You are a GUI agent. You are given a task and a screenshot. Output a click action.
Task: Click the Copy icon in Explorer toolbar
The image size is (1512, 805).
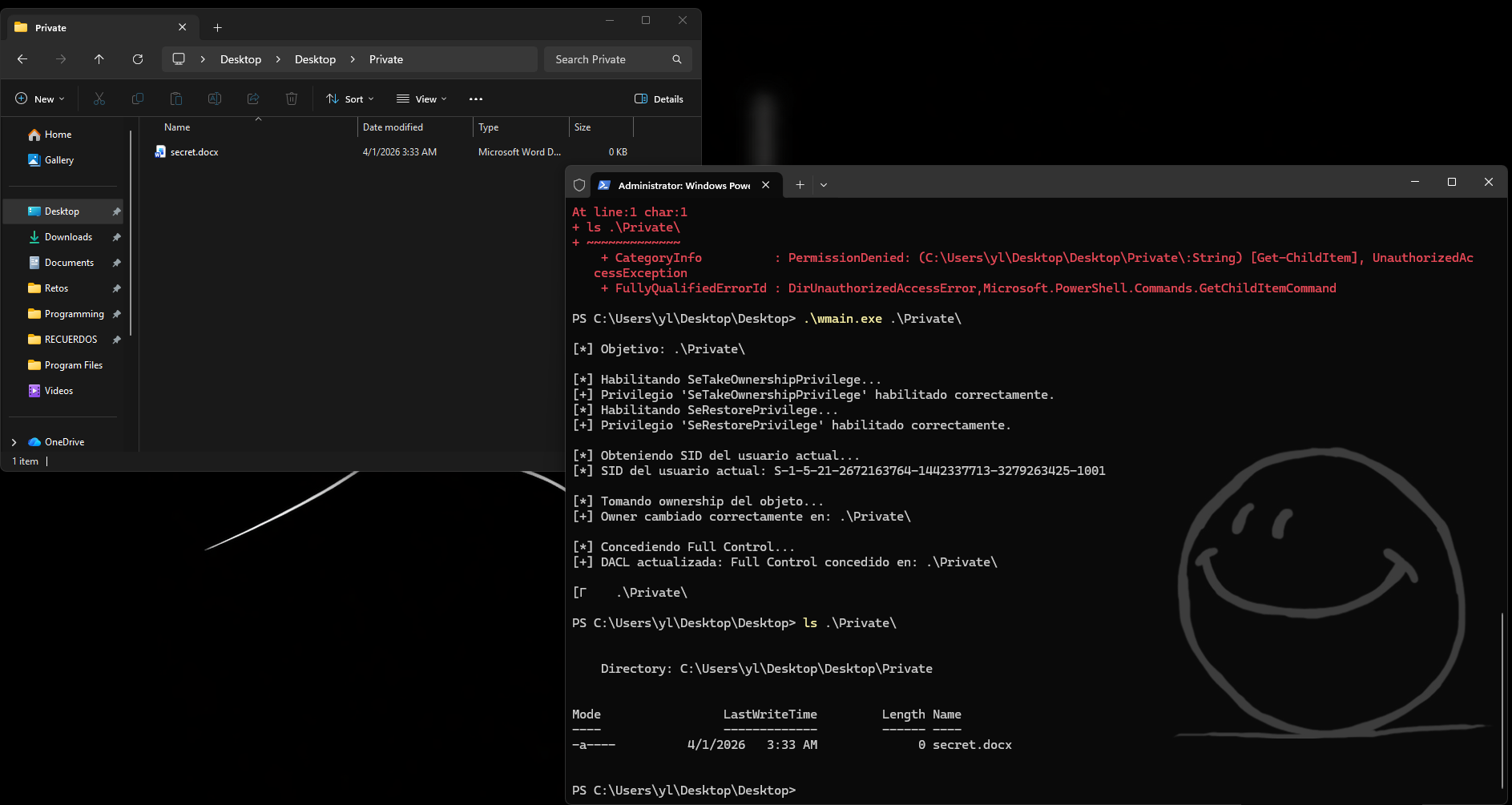point(138,99)
